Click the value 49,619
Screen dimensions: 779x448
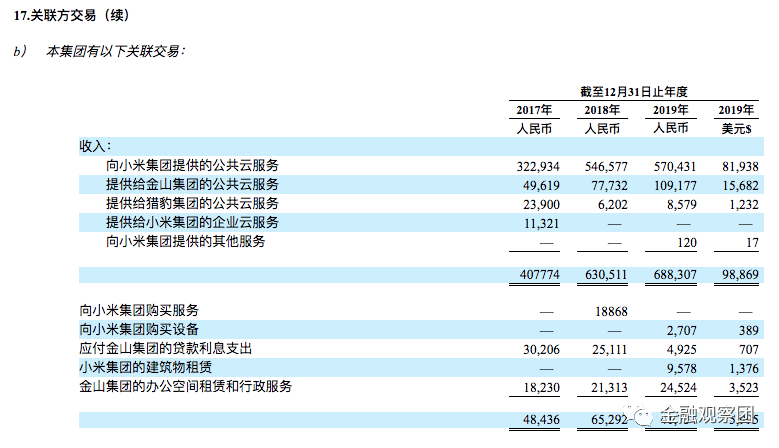point(541,186)
